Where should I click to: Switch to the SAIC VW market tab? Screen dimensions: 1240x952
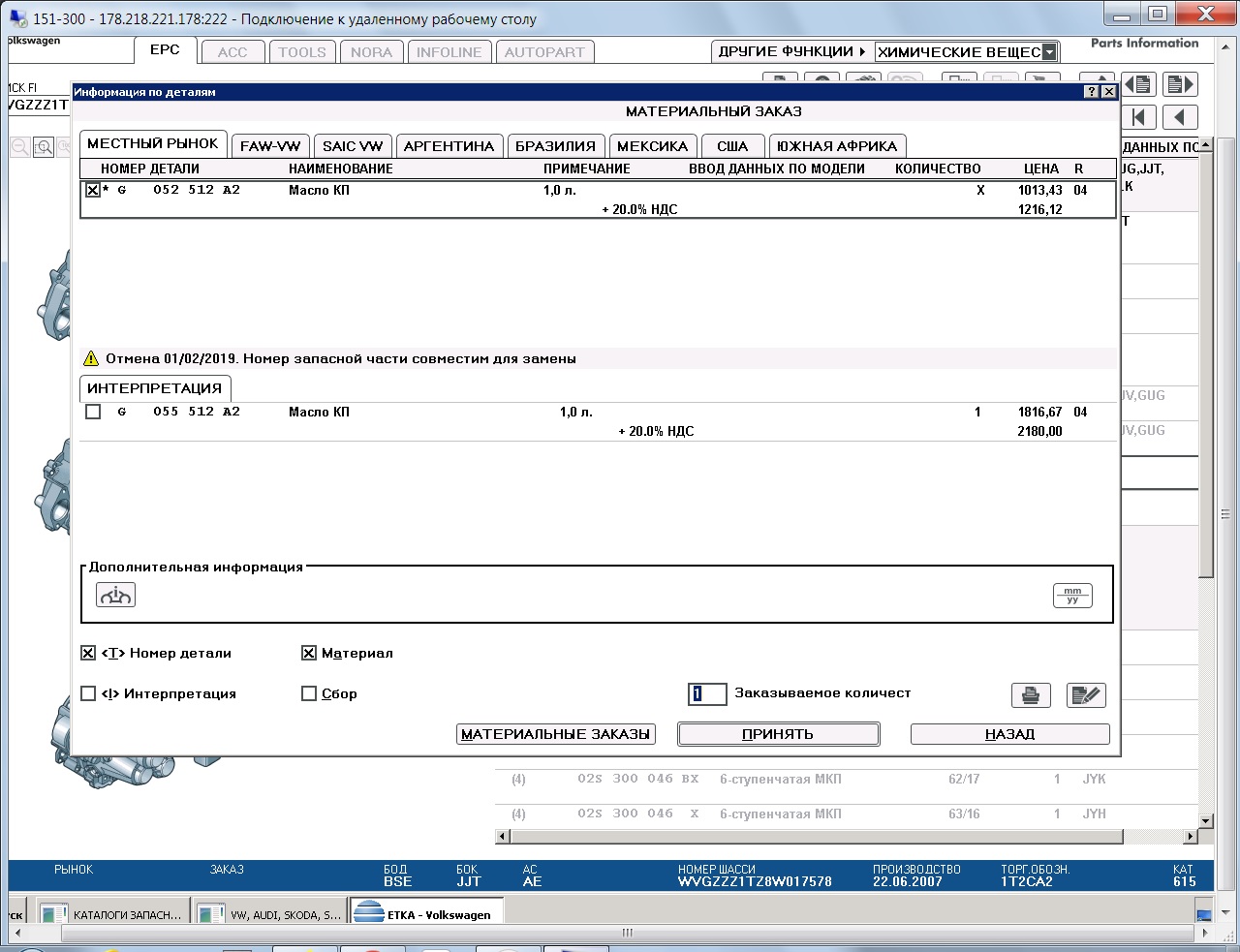(353, 146)
